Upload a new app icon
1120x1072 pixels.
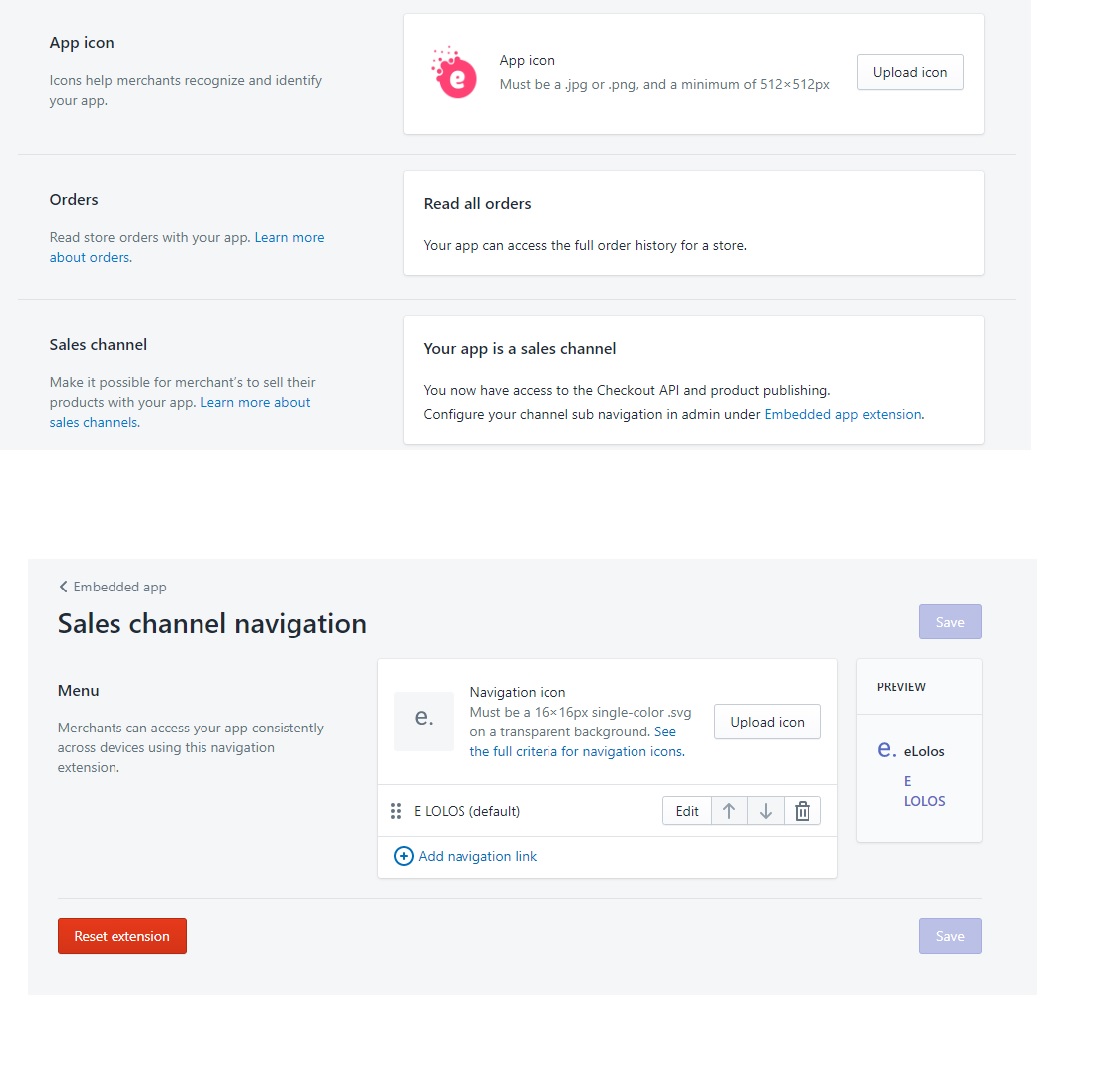[x=910, y=73]
